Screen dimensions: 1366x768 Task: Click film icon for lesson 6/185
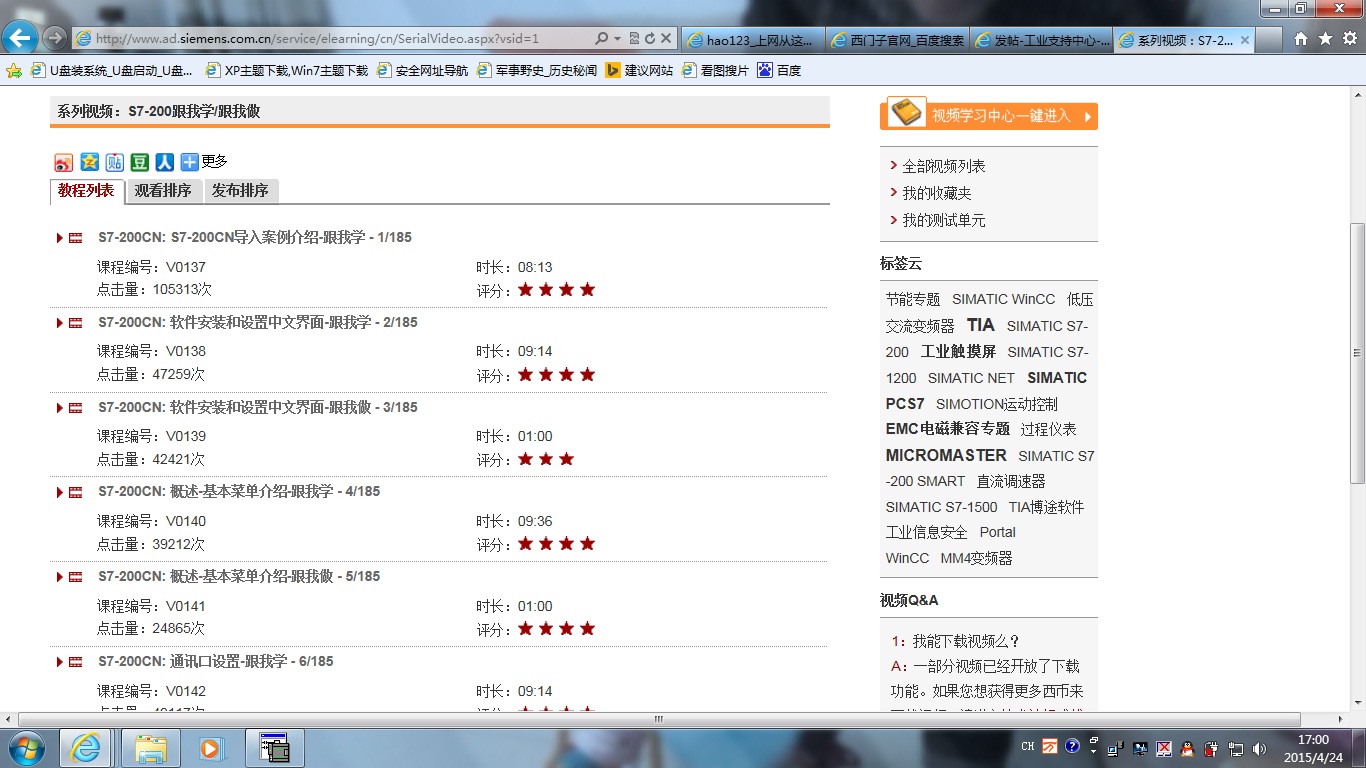76,662
